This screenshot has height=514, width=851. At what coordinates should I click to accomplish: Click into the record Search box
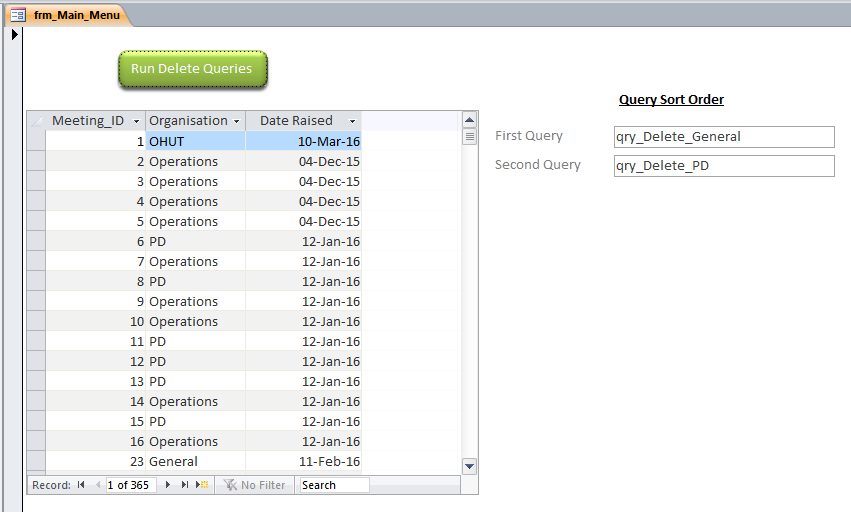point(334,485)
